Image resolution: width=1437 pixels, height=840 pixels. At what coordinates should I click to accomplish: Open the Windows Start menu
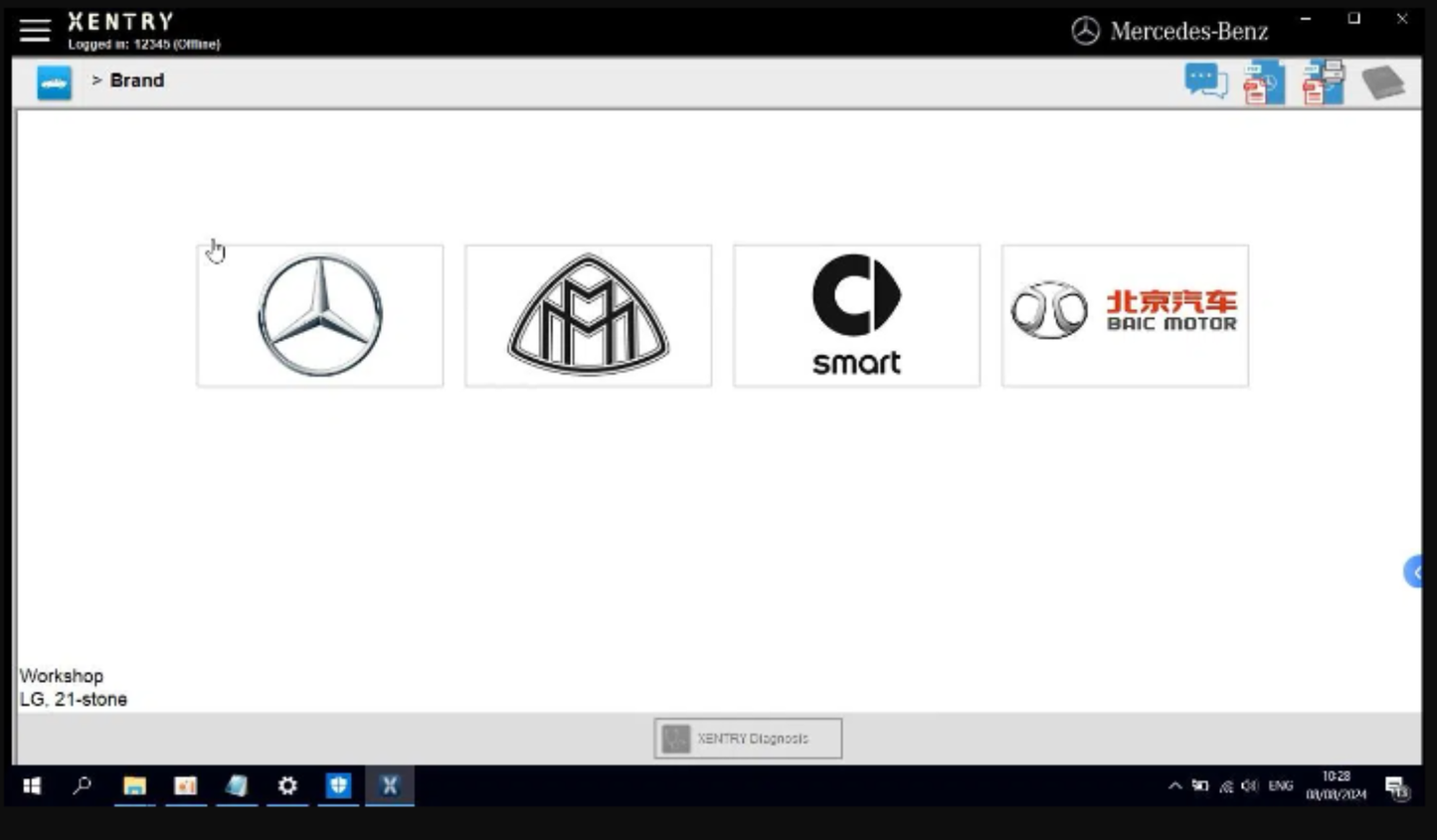click(x=32, y=786)
